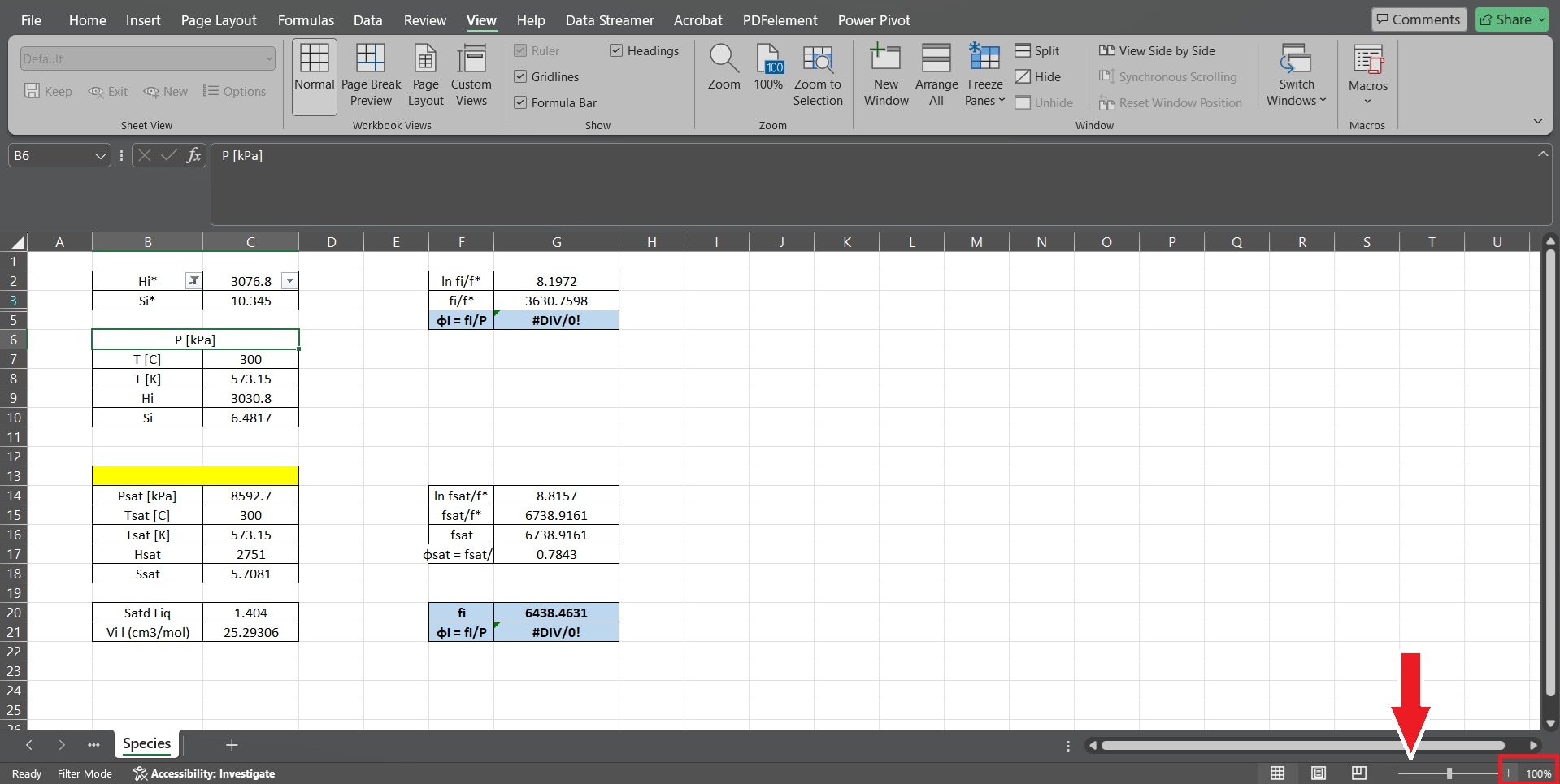Select row 13 header
The image size is (1560, 784).
pyautogui.click(x=14, y=476)
